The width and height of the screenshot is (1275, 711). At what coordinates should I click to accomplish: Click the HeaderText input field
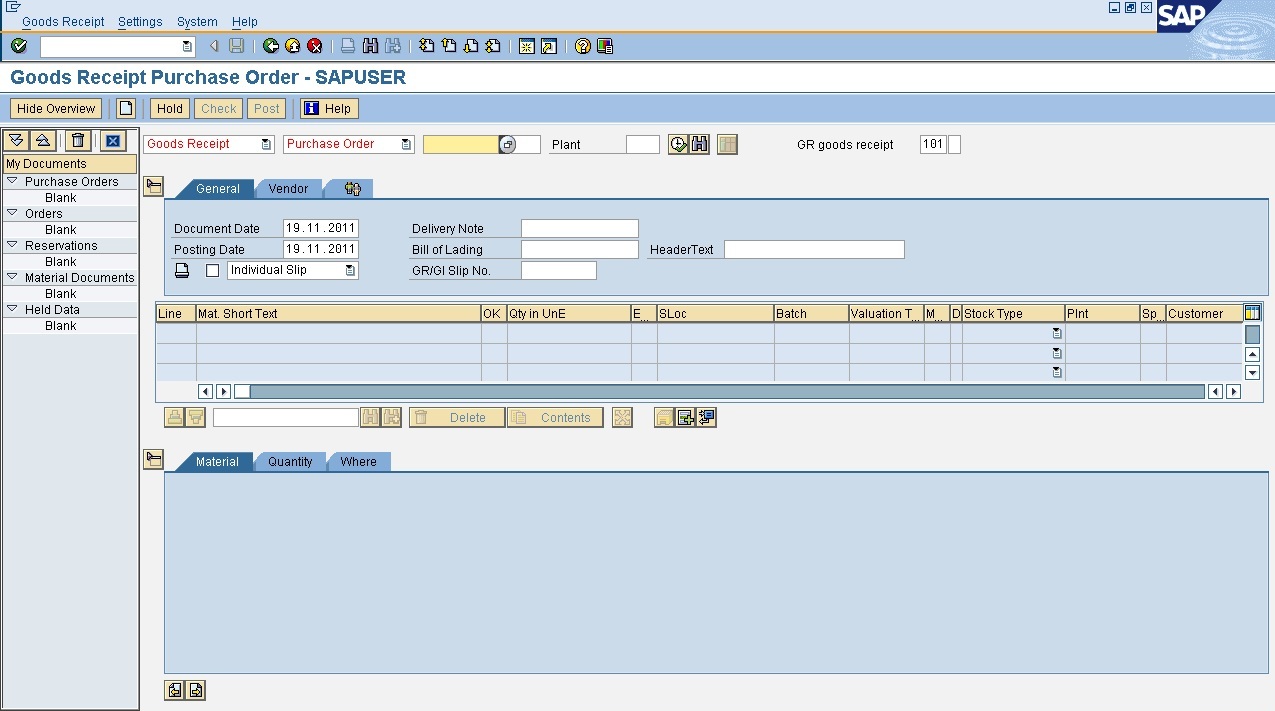pyautogui.click(x=814, y=249)
